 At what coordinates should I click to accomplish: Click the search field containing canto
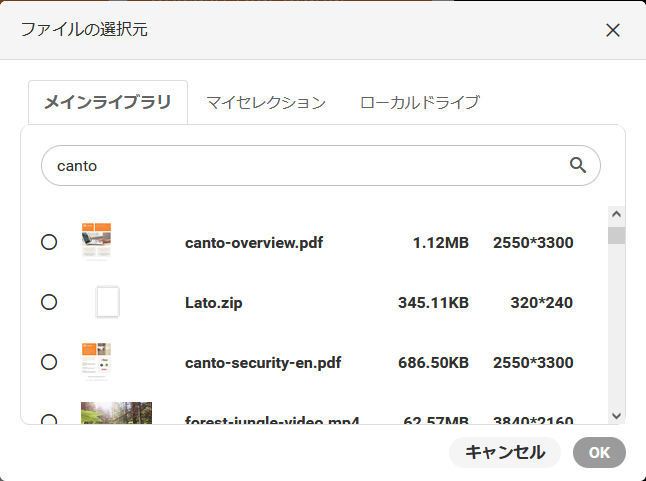coord(300,166)
